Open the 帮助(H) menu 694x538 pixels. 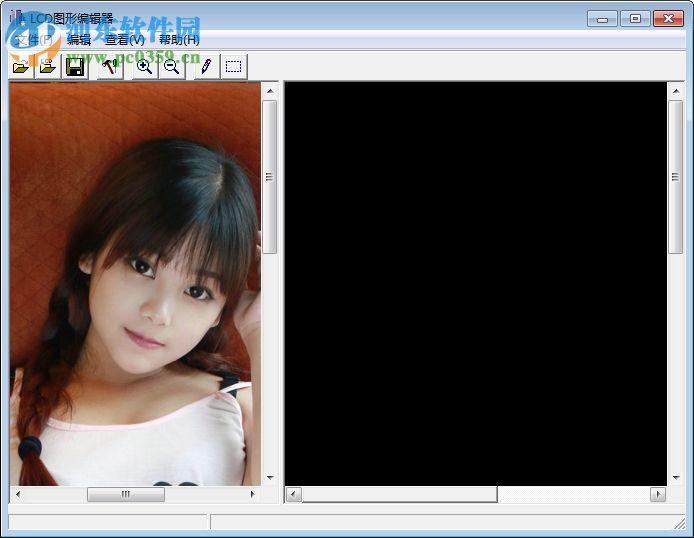coord(179,40)
